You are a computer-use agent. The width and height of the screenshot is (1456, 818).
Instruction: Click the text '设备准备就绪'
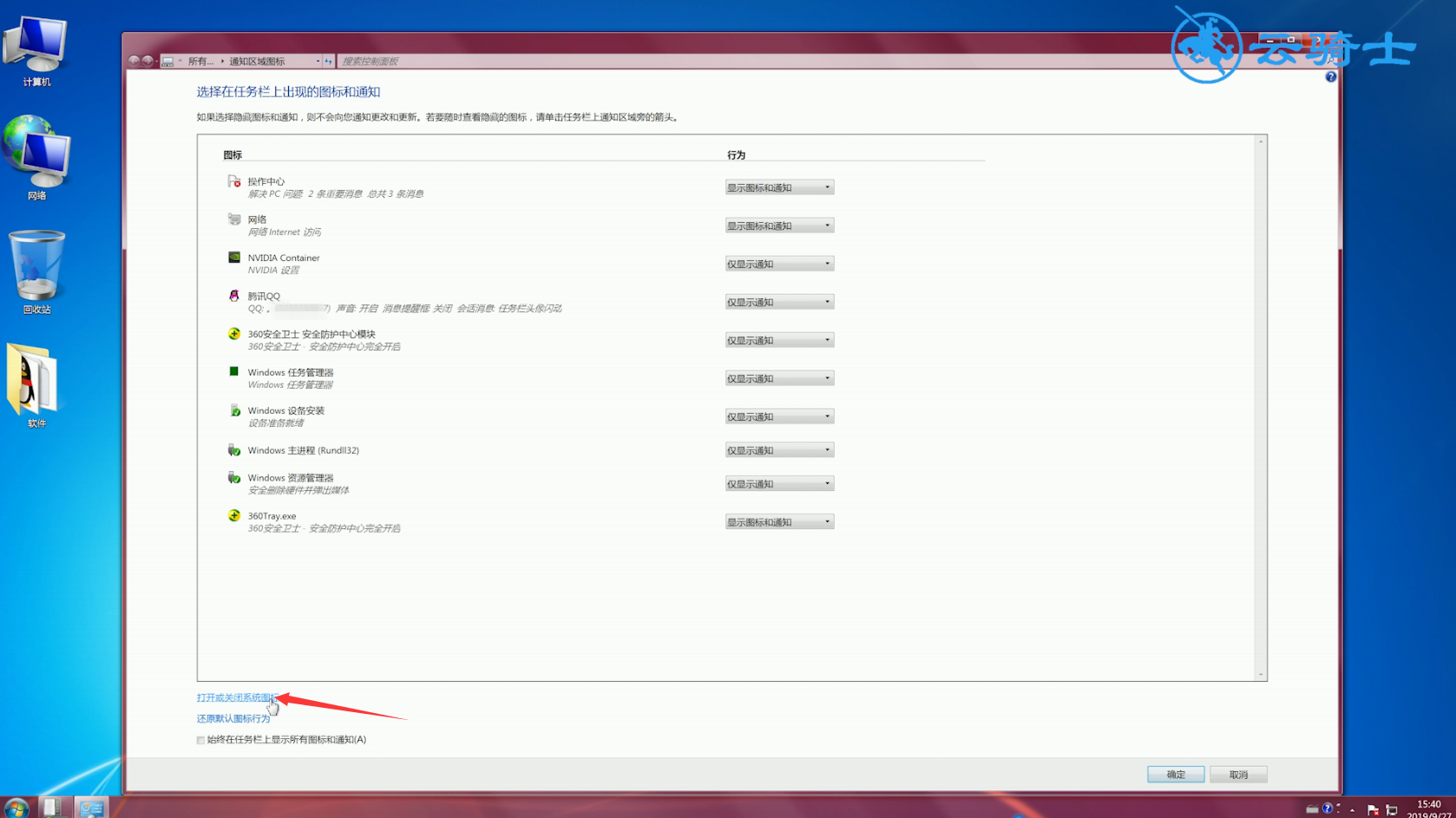[x=276, y=423]
